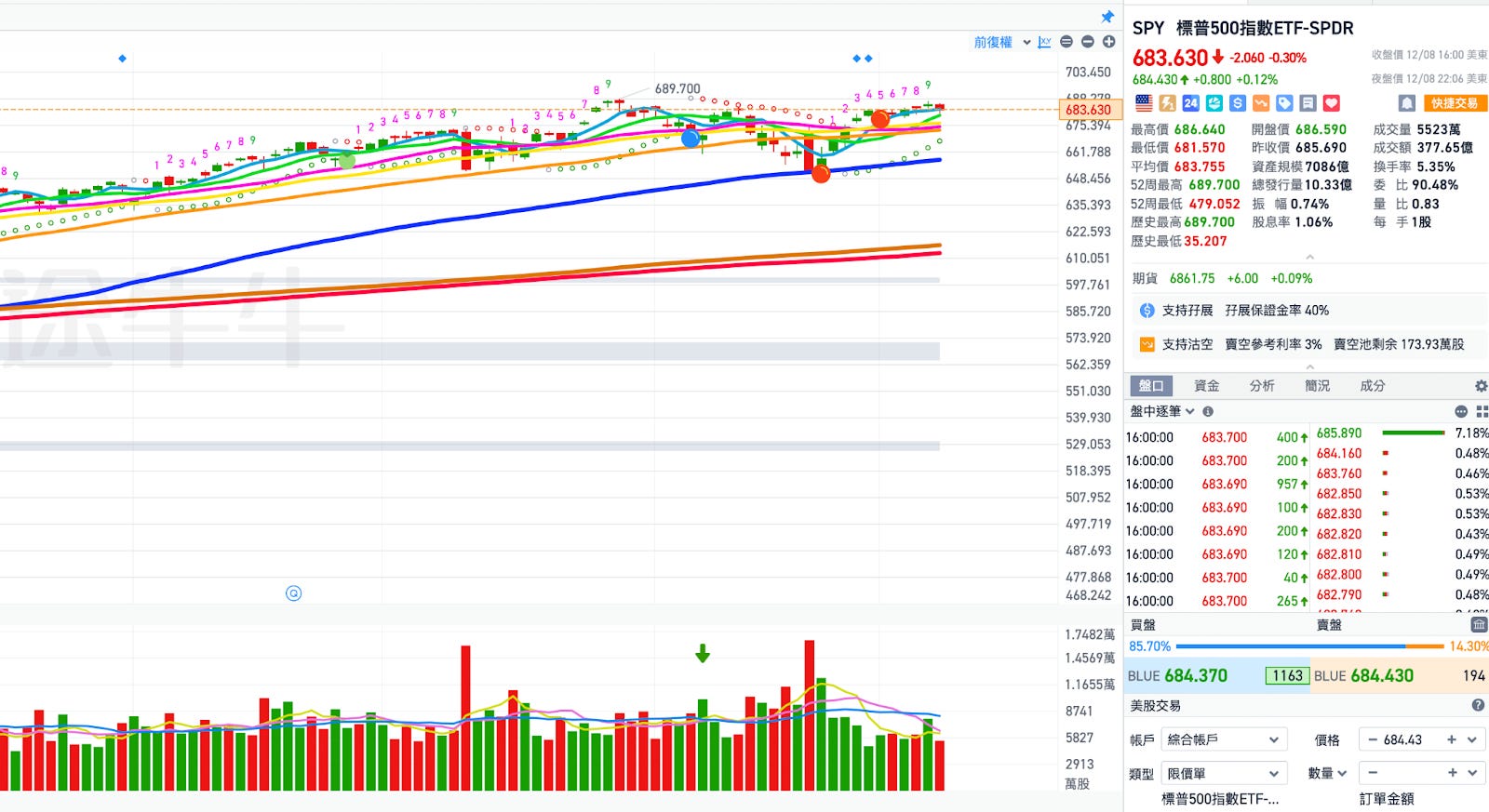This screenshot has height=812, width=1489.
Task: Click the grid layout icon
Action: coord(1482,411)
